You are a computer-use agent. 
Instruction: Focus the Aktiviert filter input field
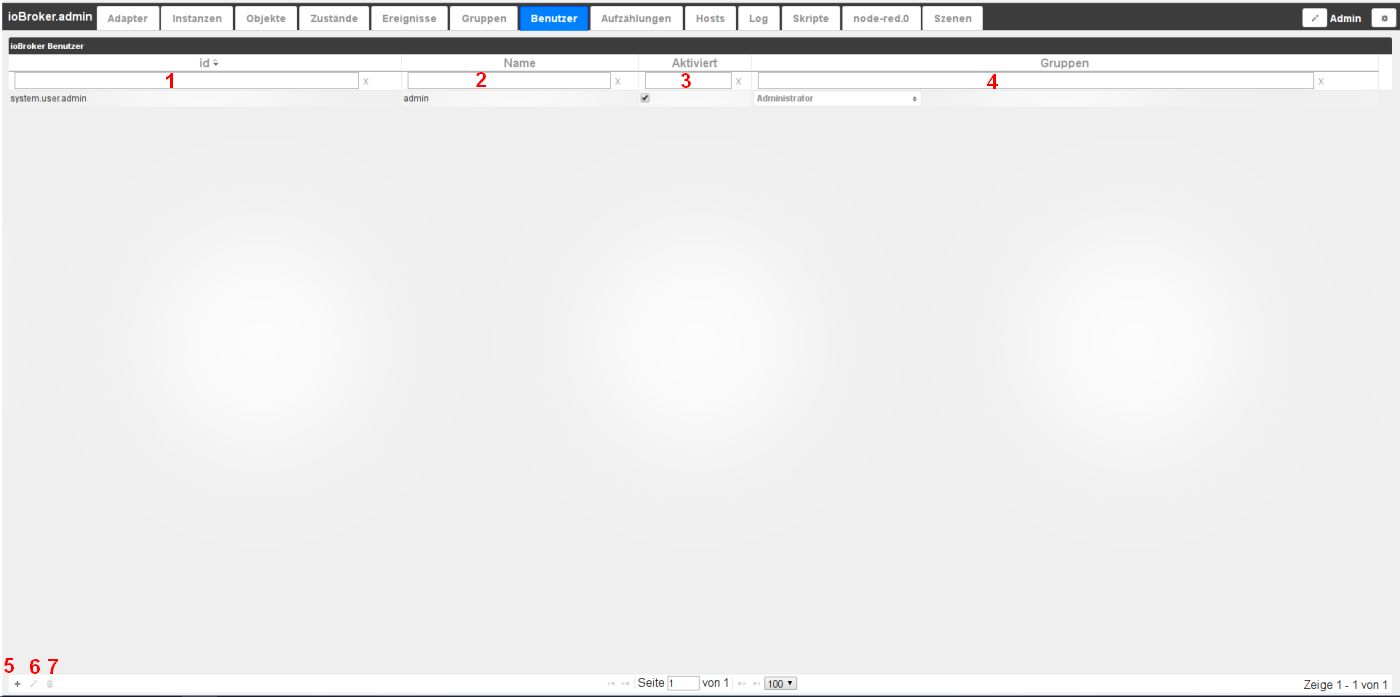pyautogui.click(x=688, y=81)
